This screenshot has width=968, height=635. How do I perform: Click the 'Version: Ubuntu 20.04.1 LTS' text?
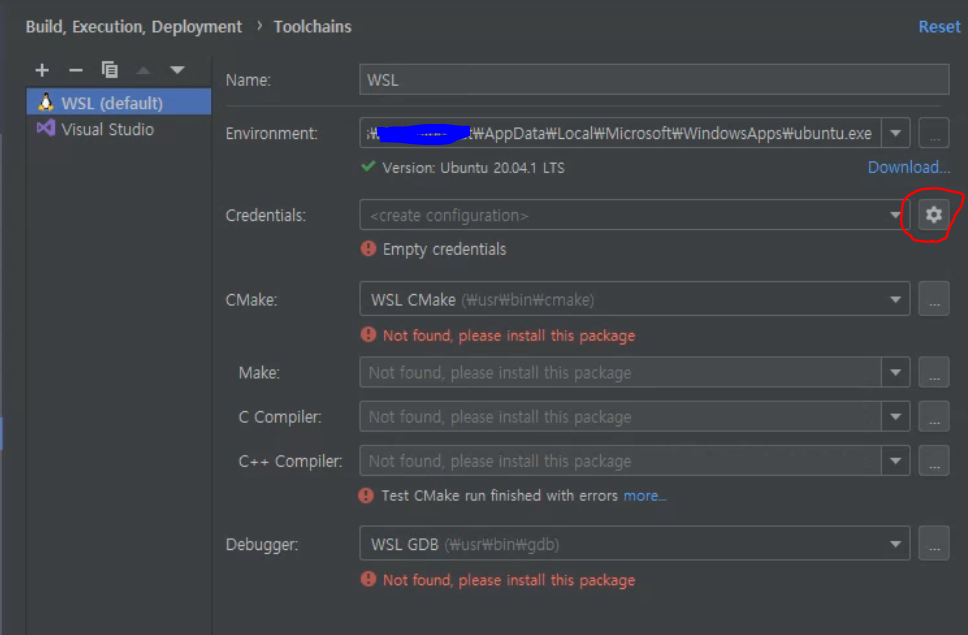[x=473, y=168]
